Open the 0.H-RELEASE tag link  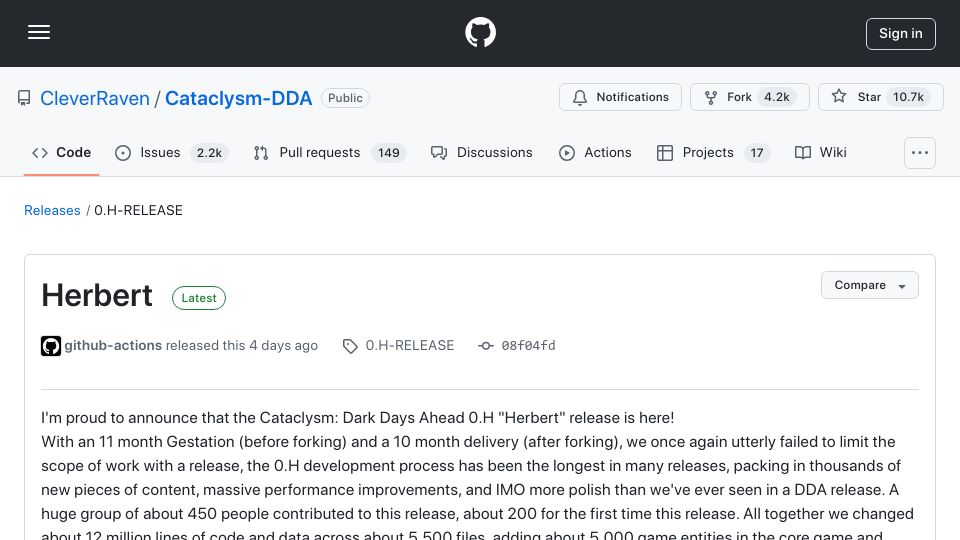point(410,345)
